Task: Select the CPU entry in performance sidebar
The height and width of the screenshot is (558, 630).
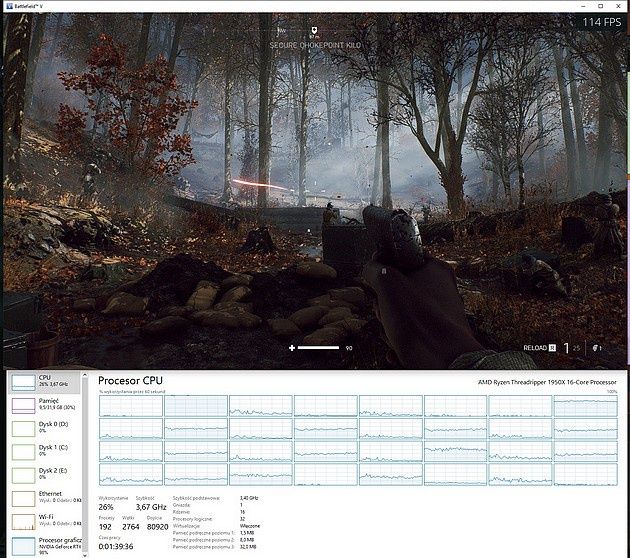Action: (44, 382)
